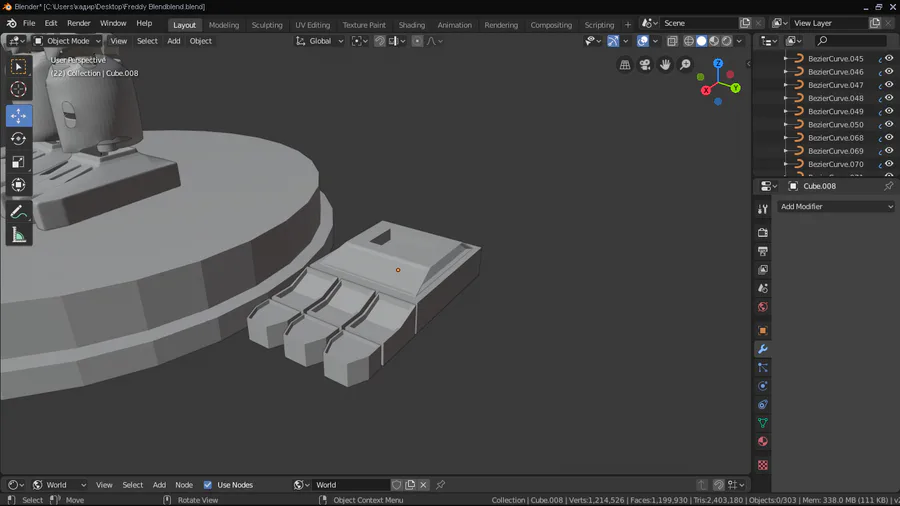Toggle perspective/orthographic grid icon
The width and height of the screenshot is (900, 506).
click(x=625, y=65)
